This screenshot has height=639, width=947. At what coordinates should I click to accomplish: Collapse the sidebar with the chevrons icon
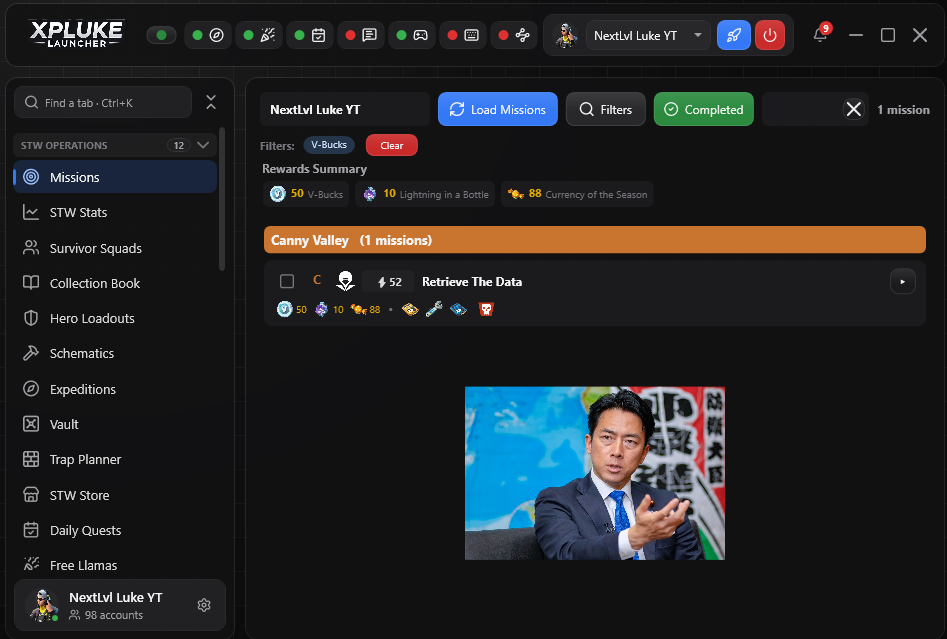211,102
